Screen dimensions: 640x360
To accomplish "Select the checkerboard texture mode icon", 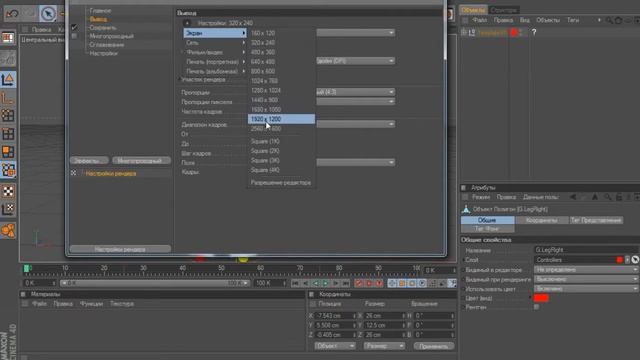I will click(x=8, y=191).
